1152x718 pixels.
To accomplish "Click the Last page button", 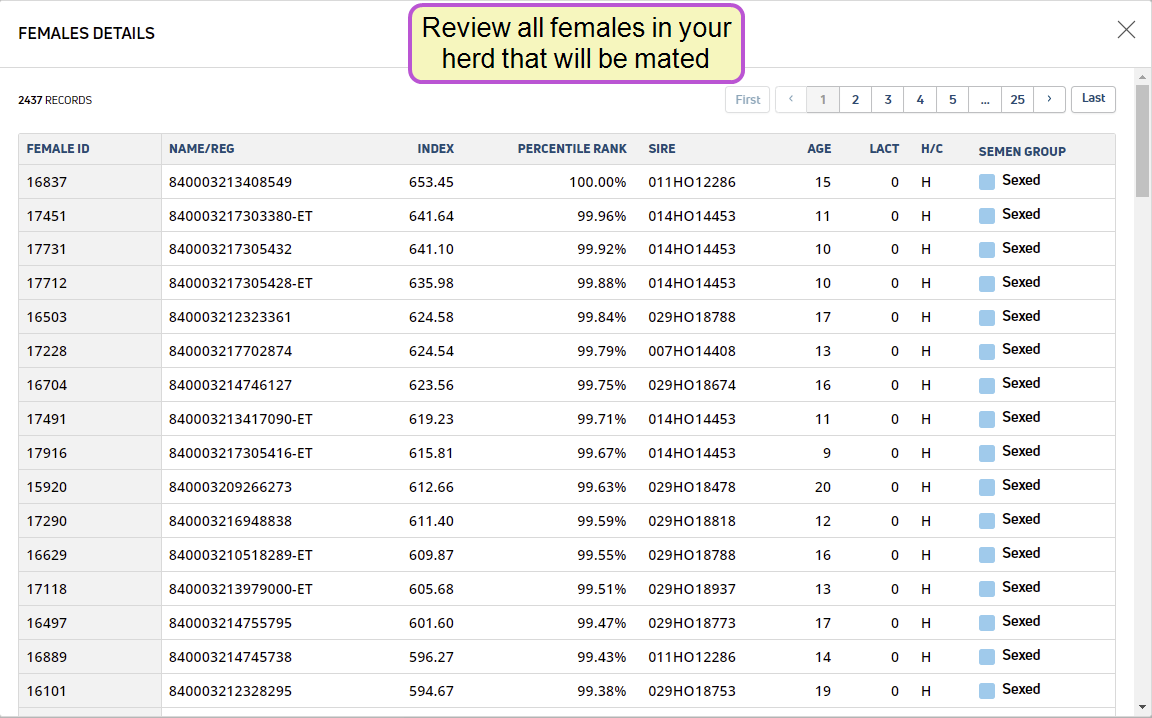I will click(1093, 99).
